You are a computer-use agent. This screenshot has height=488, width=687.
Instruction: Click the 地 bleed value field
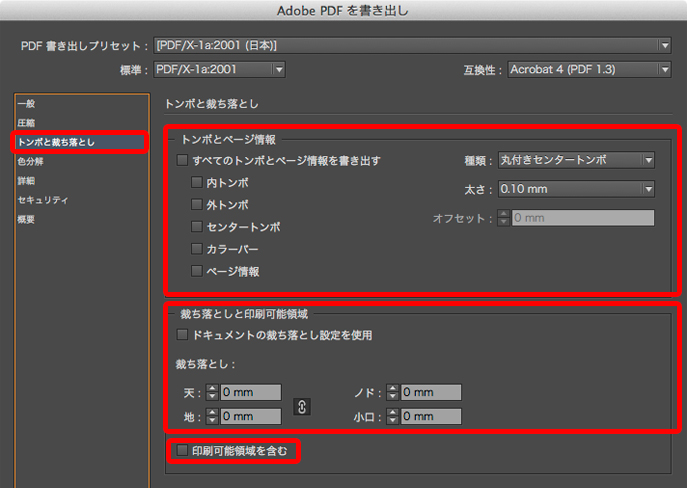(x=251, y=416)
